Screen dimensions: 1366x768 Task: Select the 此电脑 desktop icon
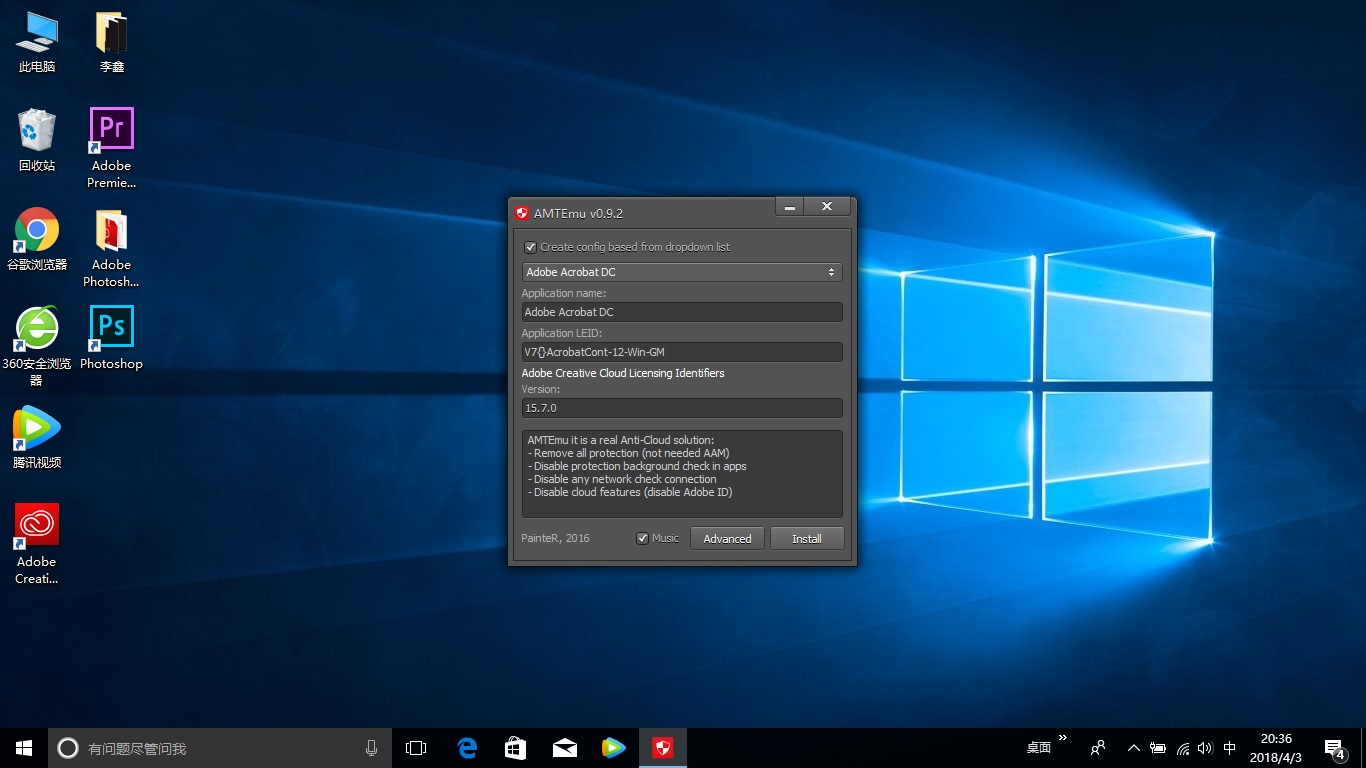[37, 43]
